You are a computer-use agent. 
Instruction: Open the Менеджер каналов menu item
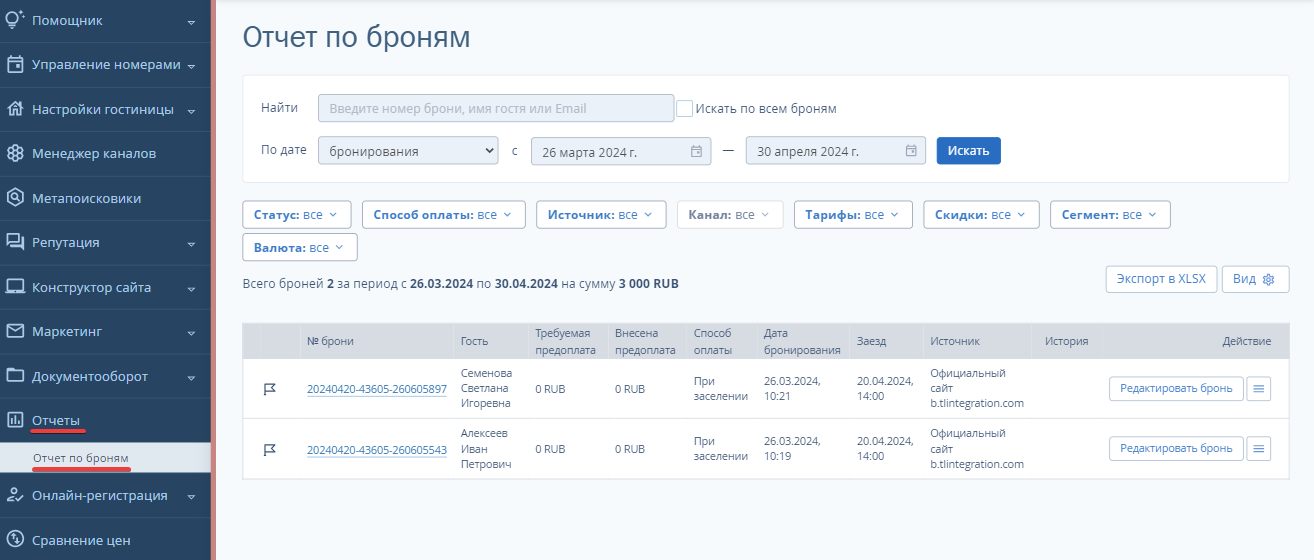[x=105, y=153]
